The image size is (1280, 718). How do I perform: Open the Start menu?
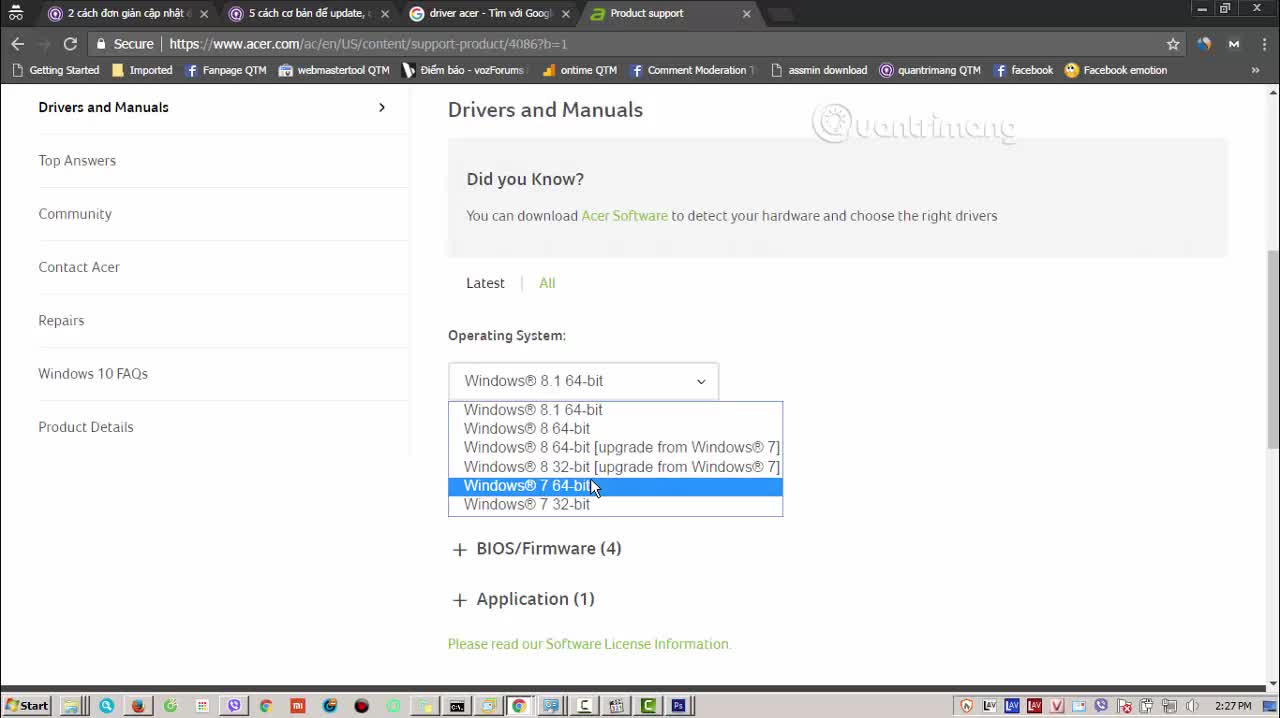coord(26,705)
